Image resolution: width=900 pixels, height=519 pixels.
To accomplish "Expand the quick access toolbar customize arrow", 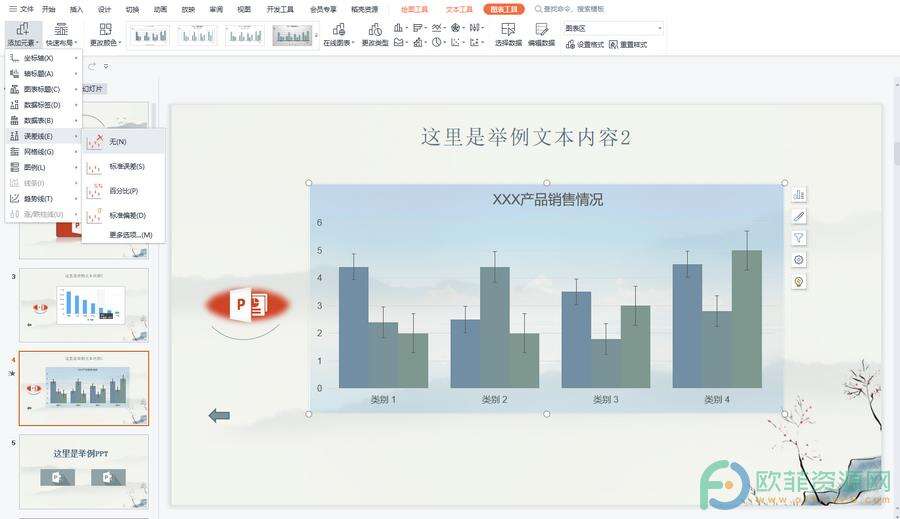I will coord(106,67).
